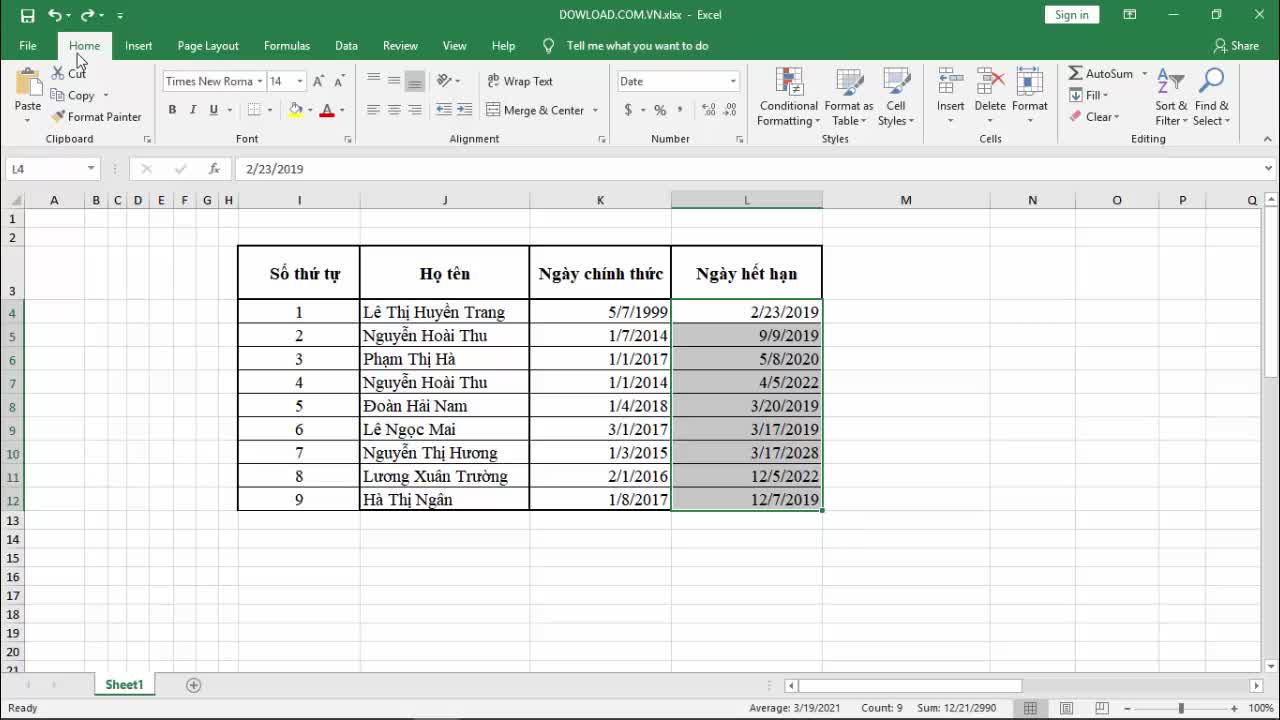Apply comma style
Viewport: 1280px width, 720px height.
click(x=681, y=110)
